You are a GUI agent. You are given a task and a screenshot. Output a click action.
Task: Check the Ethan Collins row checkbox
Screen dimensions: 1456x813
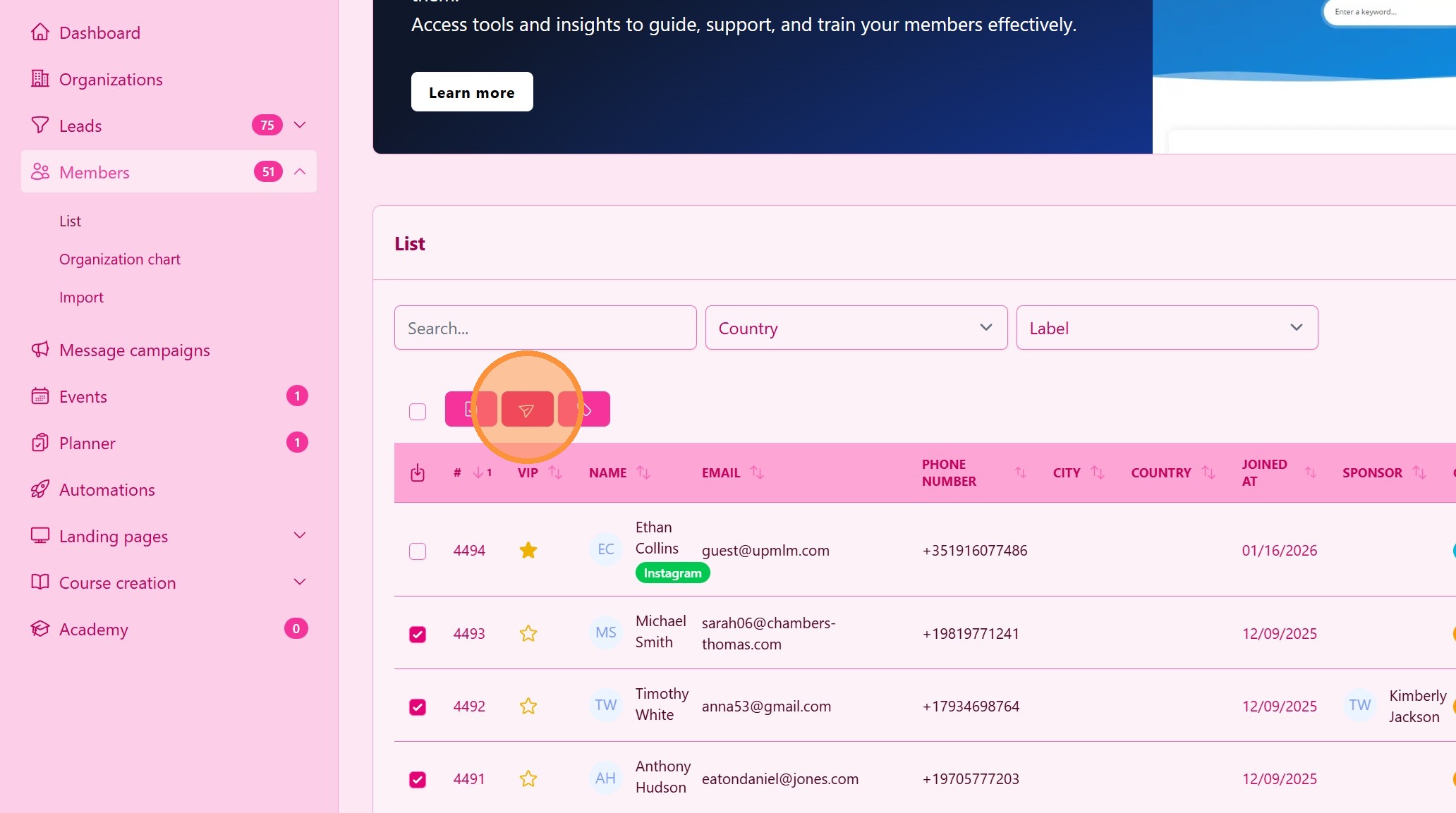tap(418, 551)
